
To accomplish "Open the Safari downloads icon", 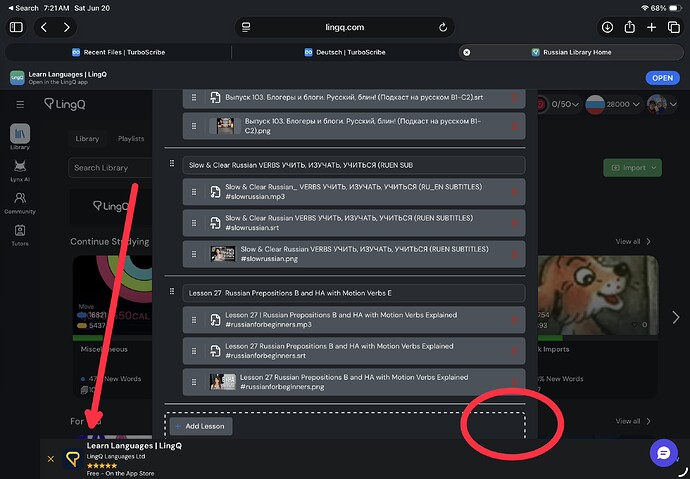I will coord(607,27).
